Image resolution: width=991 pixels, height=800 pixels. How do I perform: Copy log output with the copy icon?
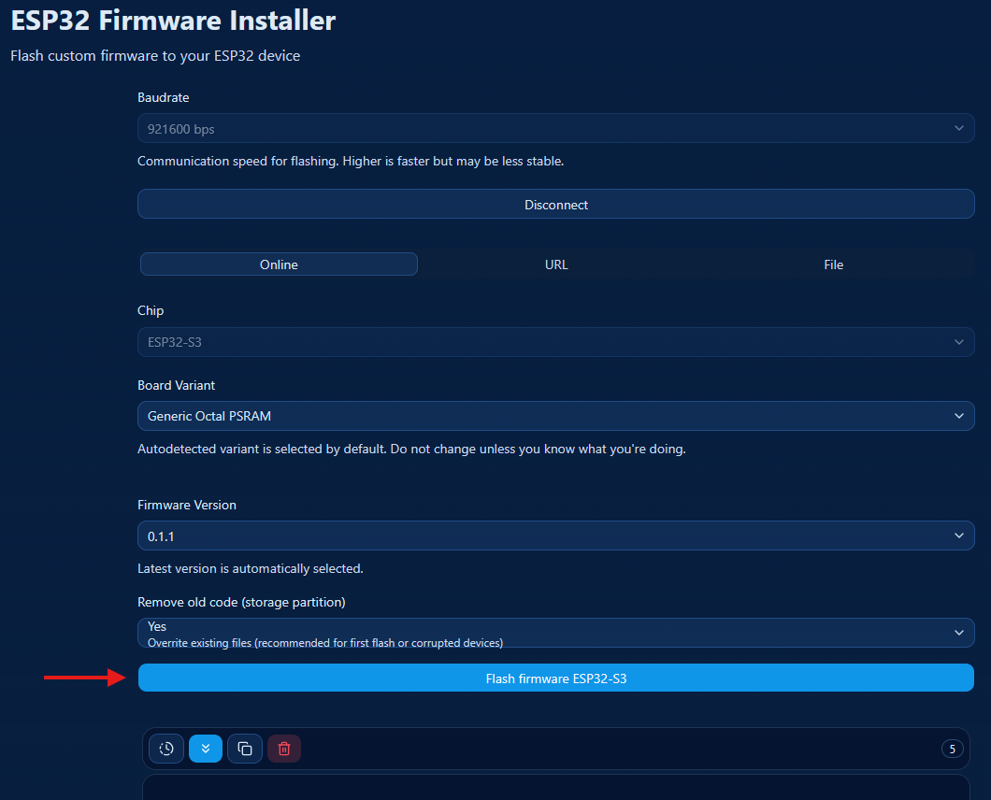click(x=245, y=749)
